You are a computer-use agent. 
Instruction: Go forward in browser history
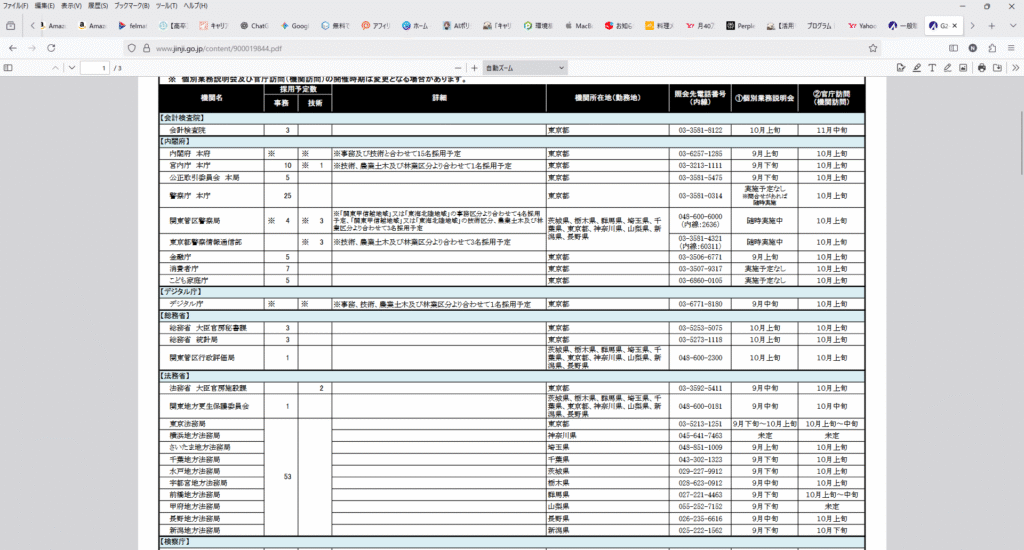coord(32,48)
